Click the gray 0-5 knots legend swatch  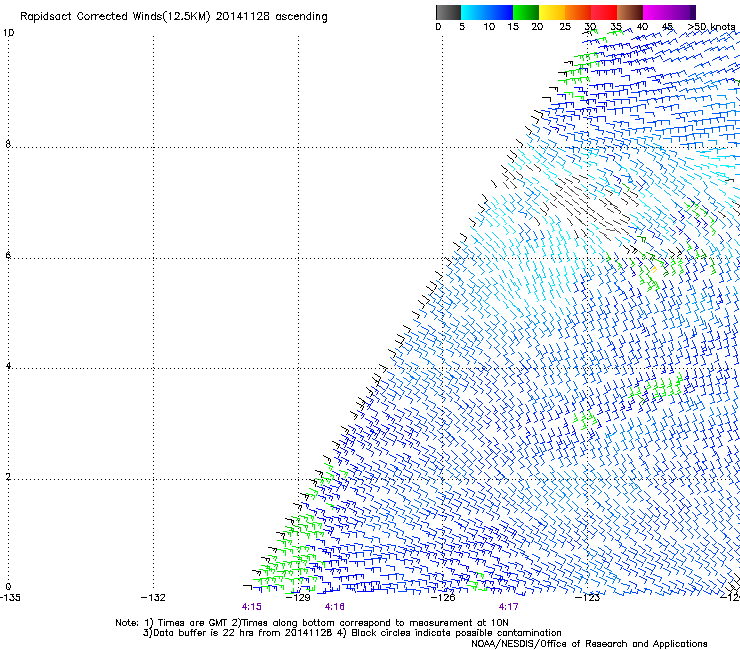(x=448, y=12)
